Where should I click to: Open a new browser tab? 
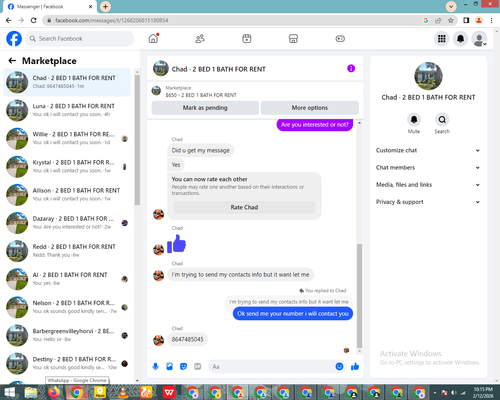pyautogui.click(x=105, y=6)
